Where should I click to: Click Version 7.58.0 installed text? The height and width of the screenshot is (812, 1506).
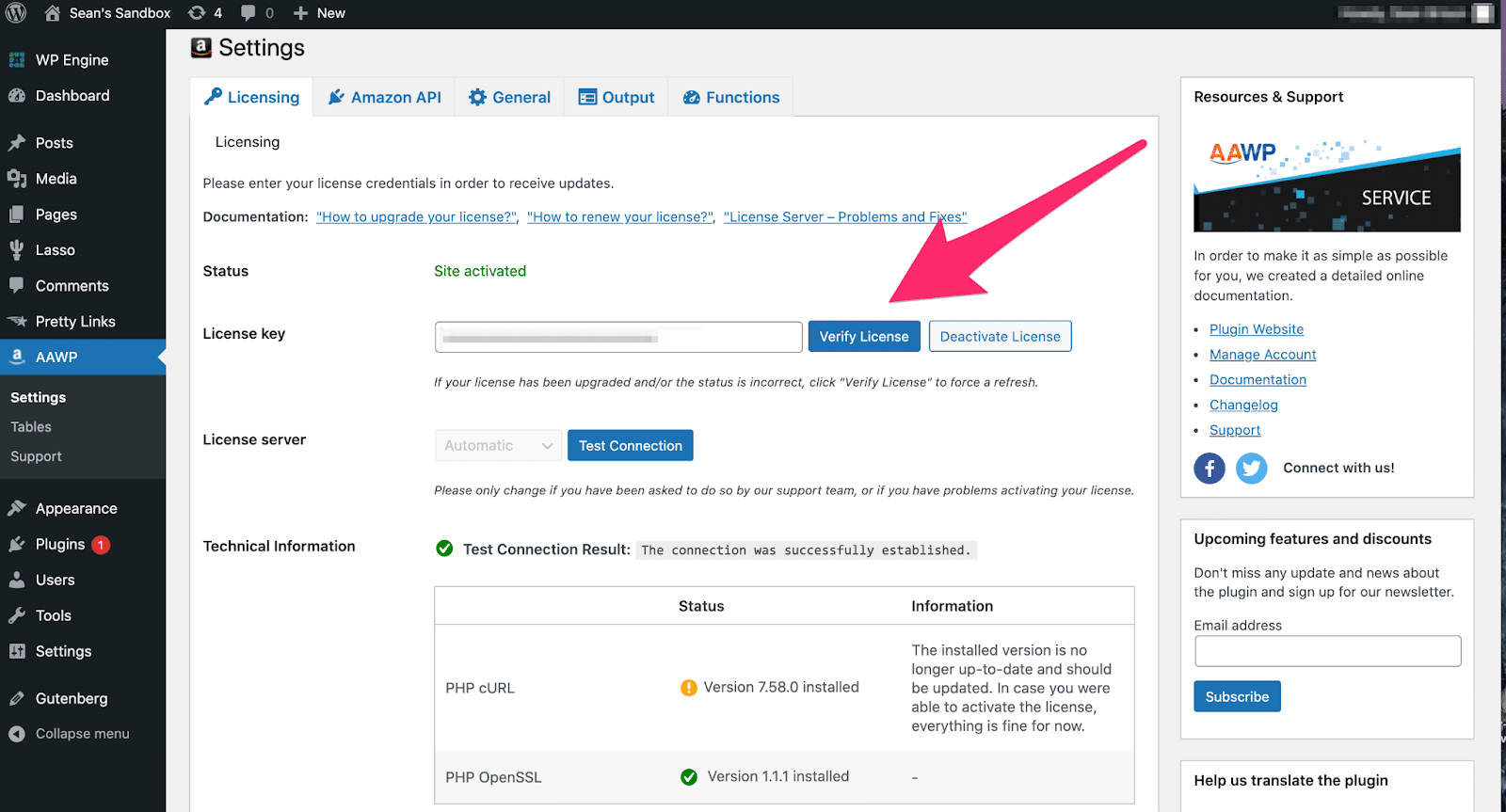click(781, 688)
